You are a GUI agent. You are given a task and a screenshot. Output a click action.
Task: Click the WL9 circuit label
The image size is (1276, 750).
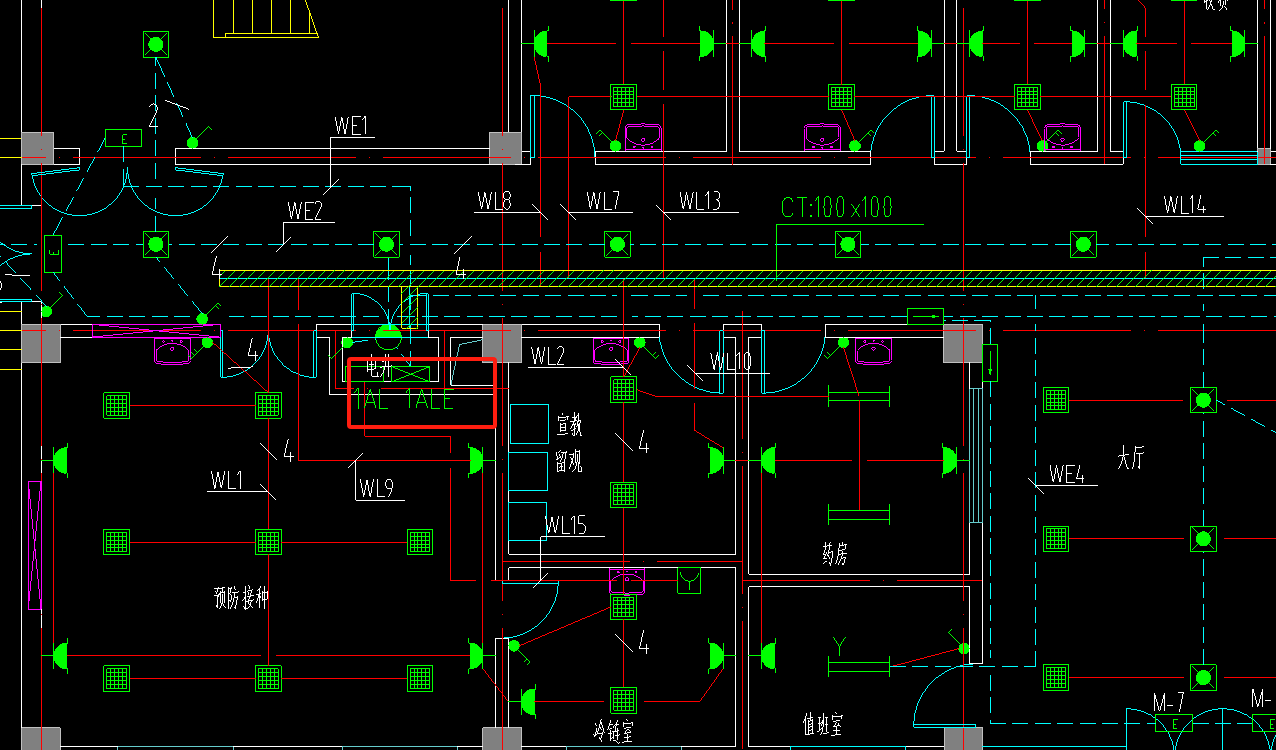pos(377,489)
